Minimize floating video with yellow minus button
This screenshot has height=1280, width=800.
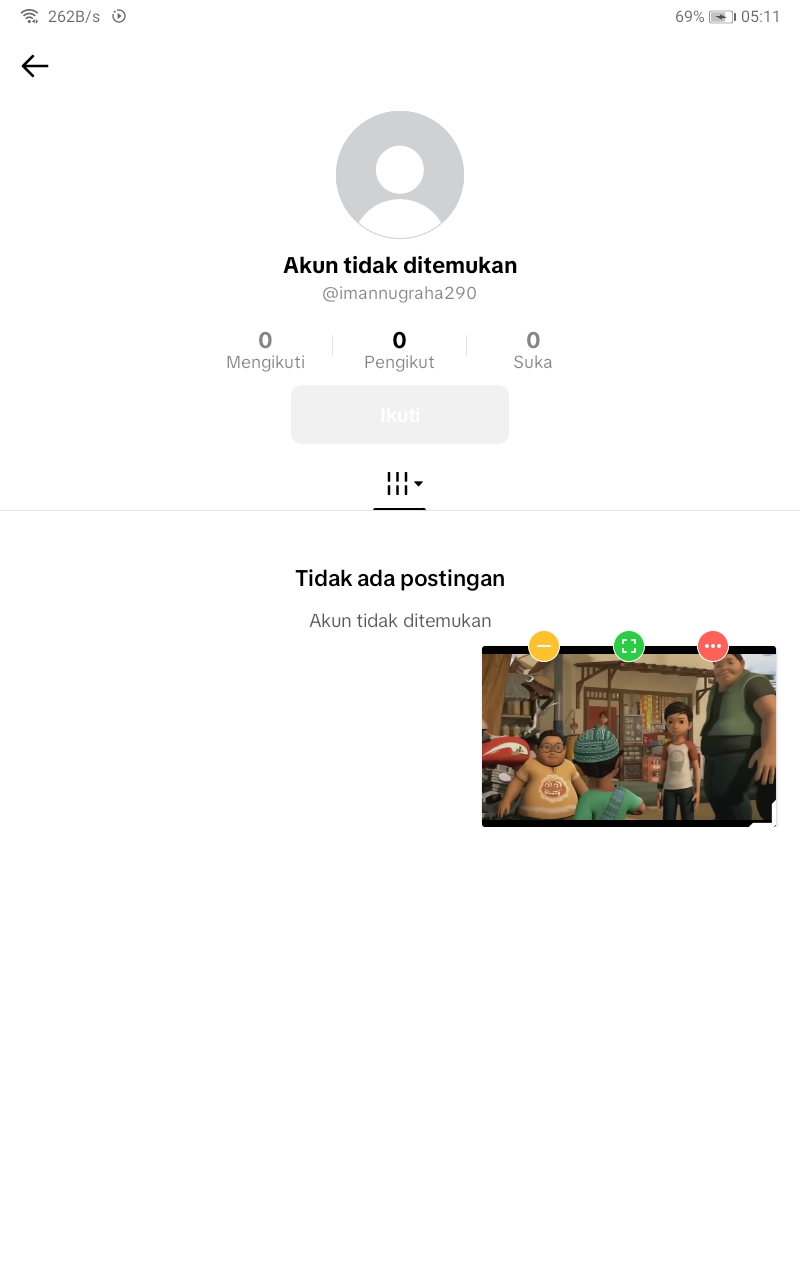[x=544, y=646]
